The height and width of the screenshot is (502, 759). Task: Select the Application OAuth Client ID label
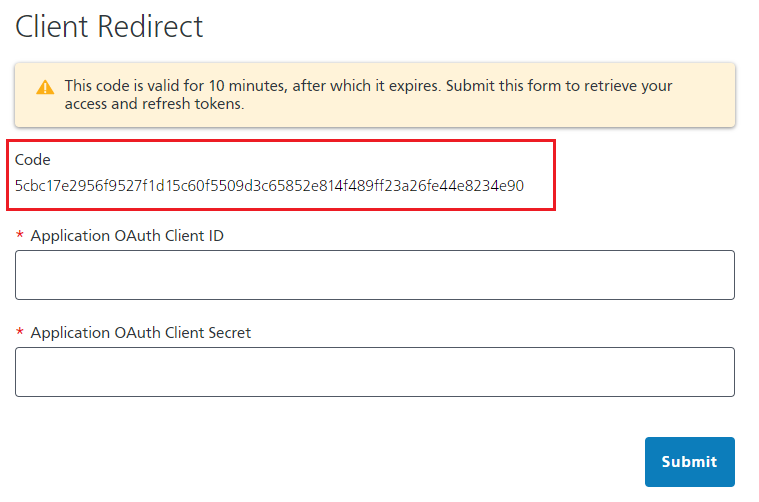[x=127, y=236]
